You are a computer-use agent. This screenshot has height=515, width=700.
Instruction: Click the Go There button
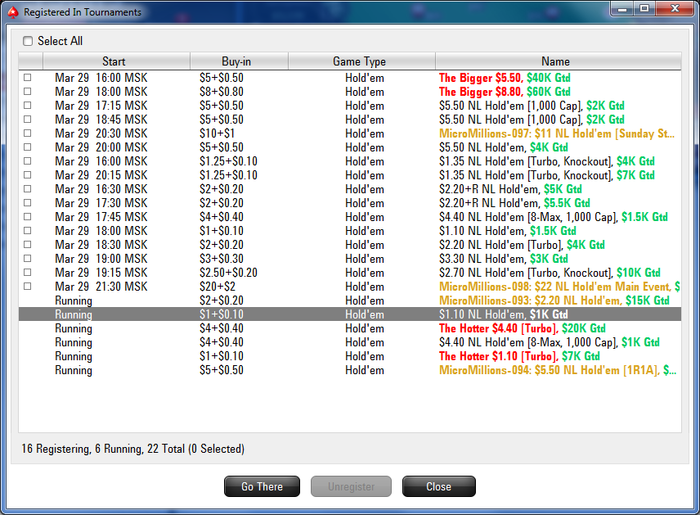coord(262,486)
